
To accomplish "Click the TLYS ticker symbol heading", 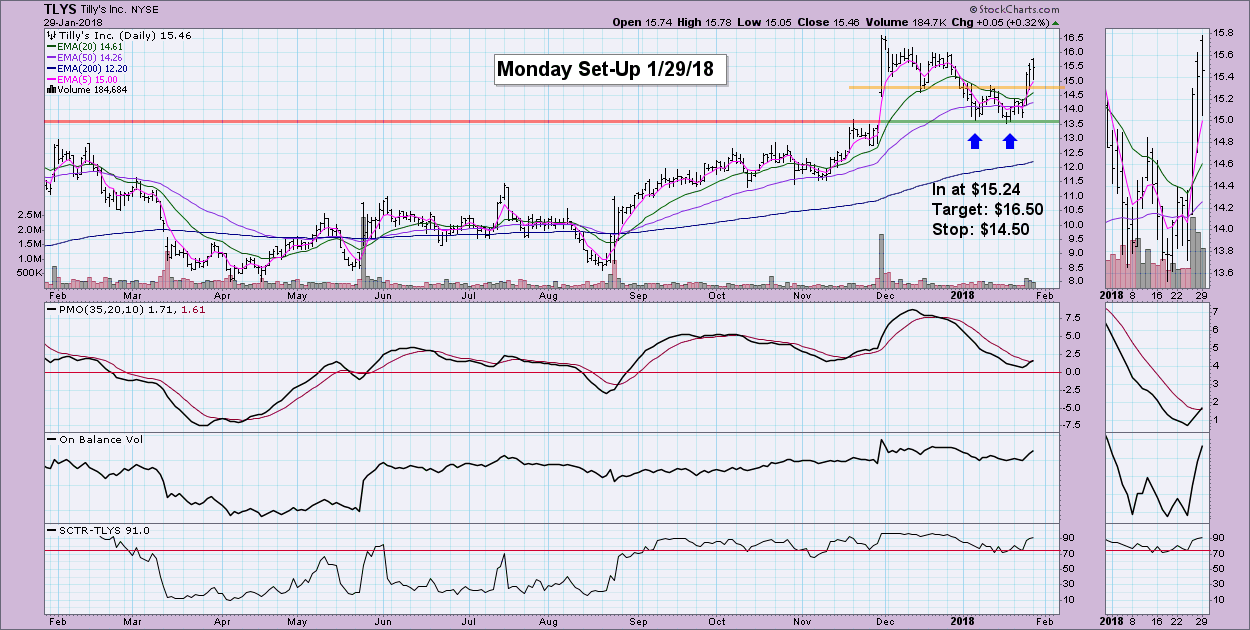I will (62, 8).
